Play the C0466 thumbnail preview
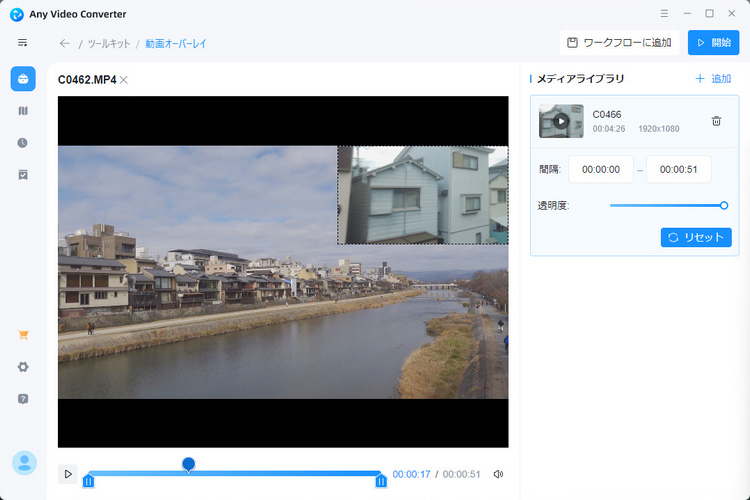 (561, 122)
